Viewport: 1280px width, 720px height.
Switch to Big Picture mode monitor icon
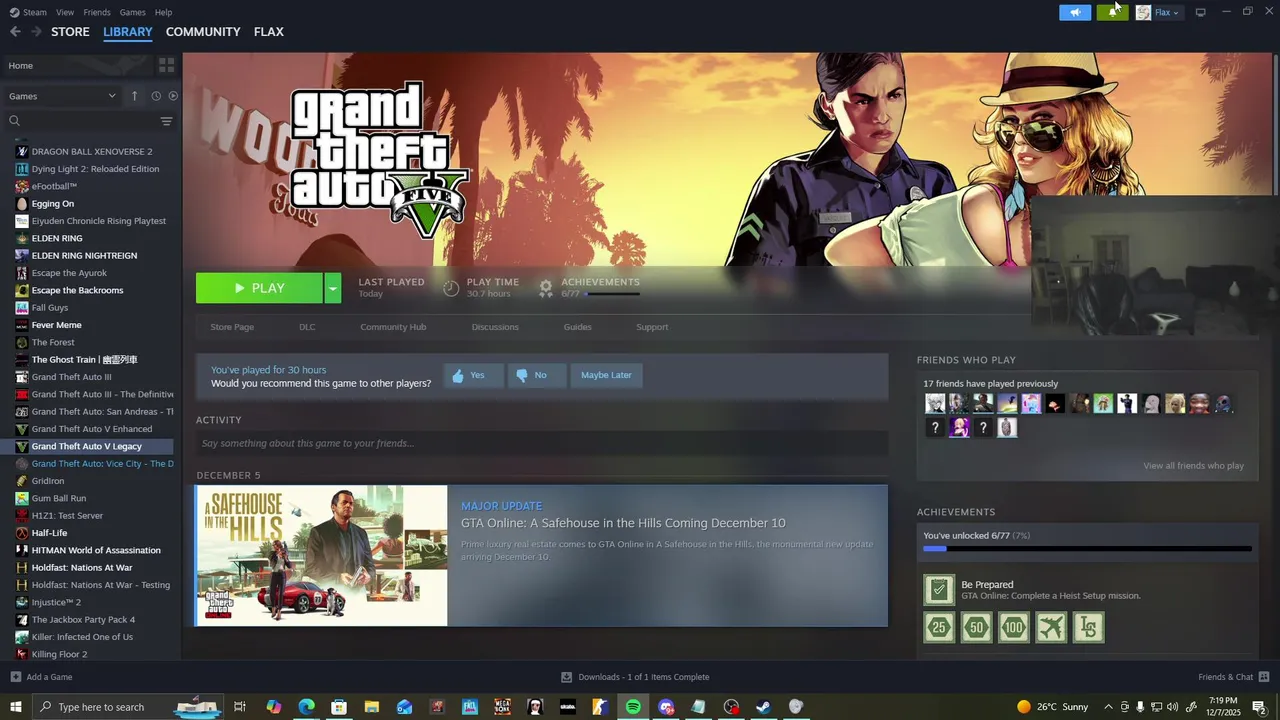click(1200, 12)
